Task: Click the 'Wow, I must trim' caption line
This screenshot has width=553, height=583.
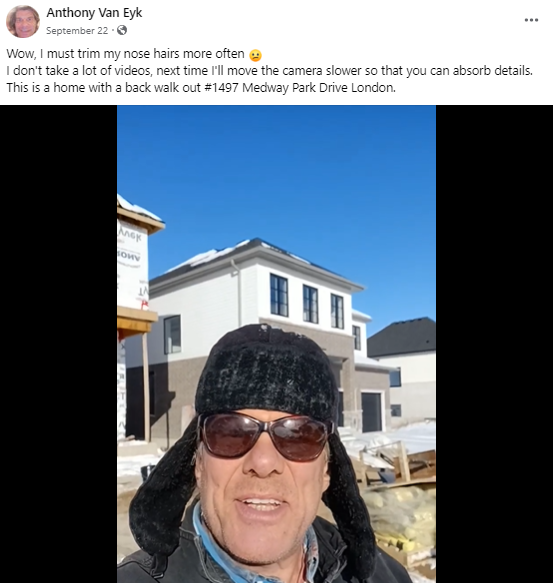Action: point(125,54)
